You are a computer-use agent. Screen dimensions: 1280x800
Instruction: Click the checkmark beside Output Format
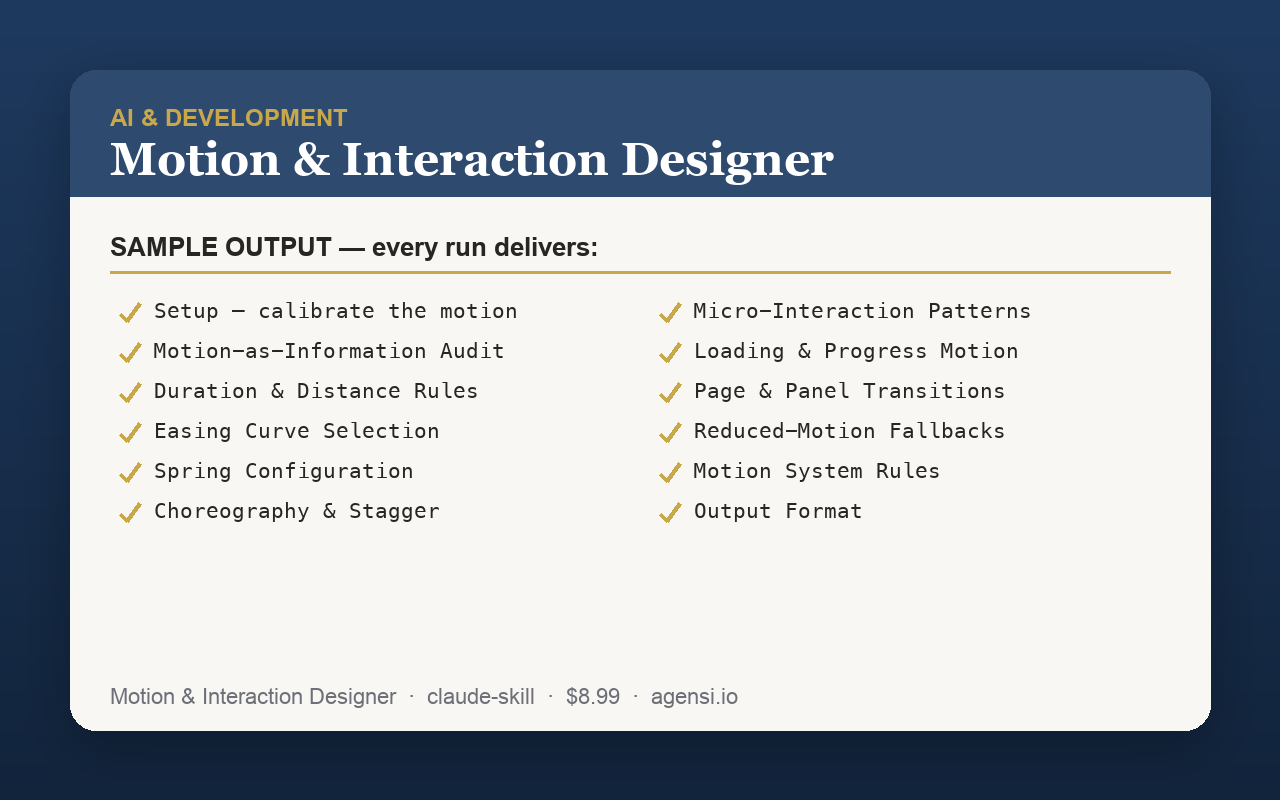(x=670, y=513)
